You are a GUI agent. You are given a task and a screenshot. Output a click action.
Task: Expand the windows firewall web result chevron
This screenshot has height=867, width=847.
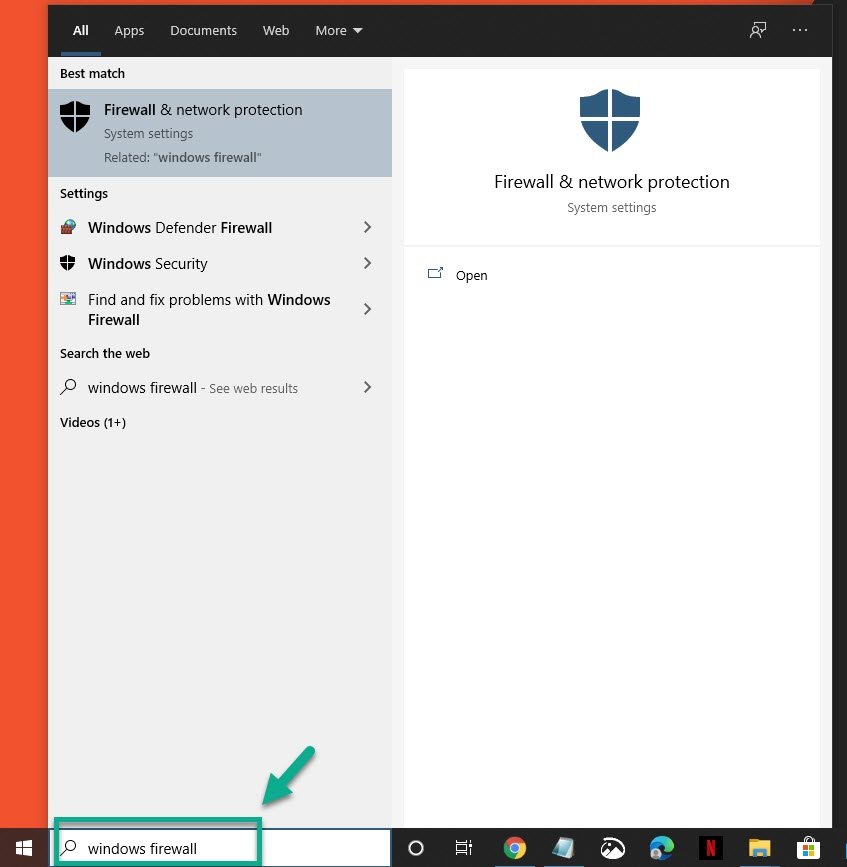pos(367,388)
